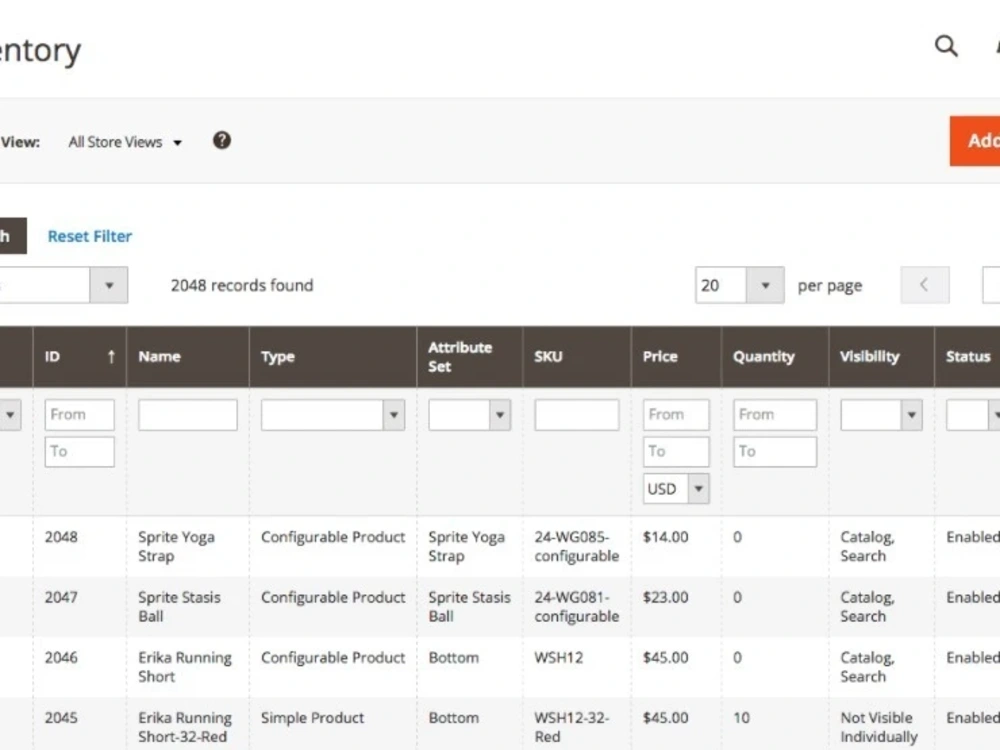Click the Price From filter field

[676, 415]
